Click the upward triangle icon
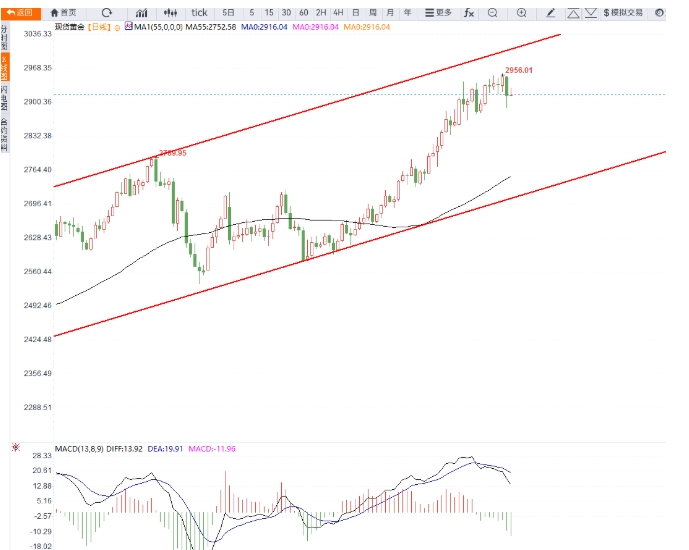The width and height of the screenshot is (689, 550). pos(573,13)
